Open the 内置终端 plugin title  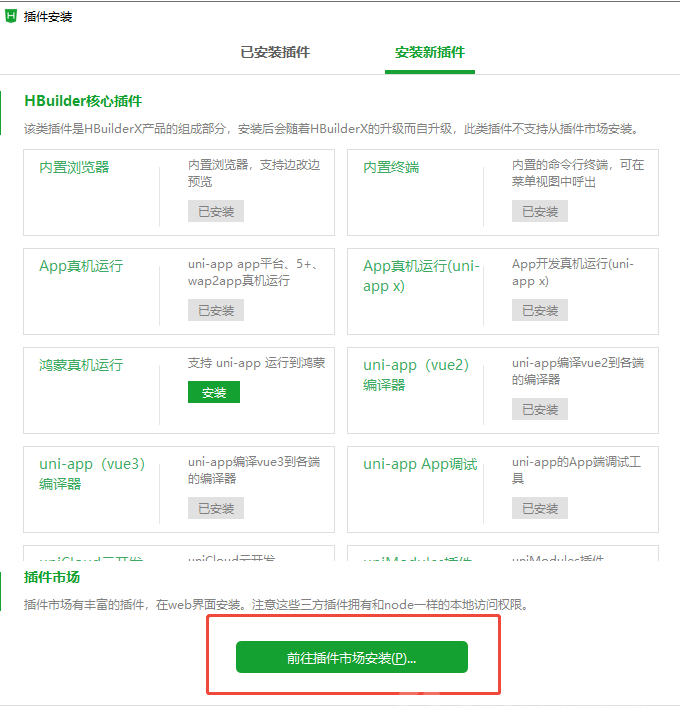[391, 168]
